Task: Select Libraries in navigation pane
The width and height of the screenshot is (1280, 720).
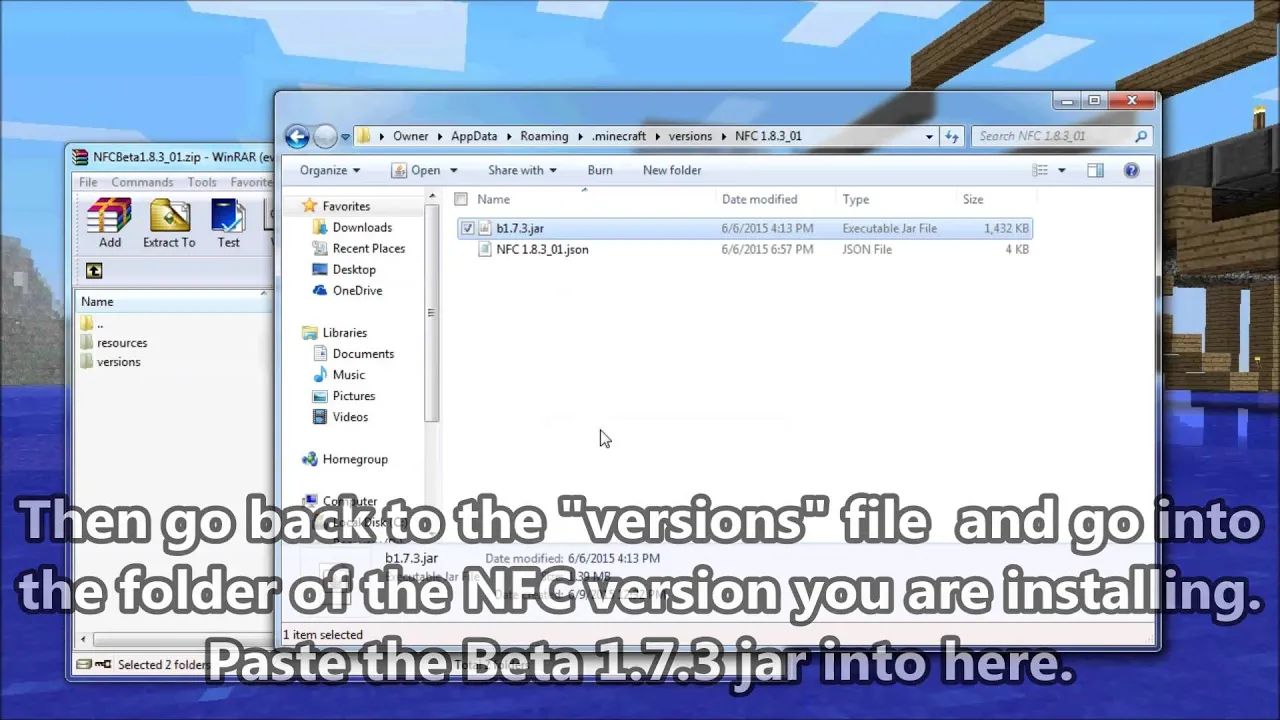Action: 344,332
